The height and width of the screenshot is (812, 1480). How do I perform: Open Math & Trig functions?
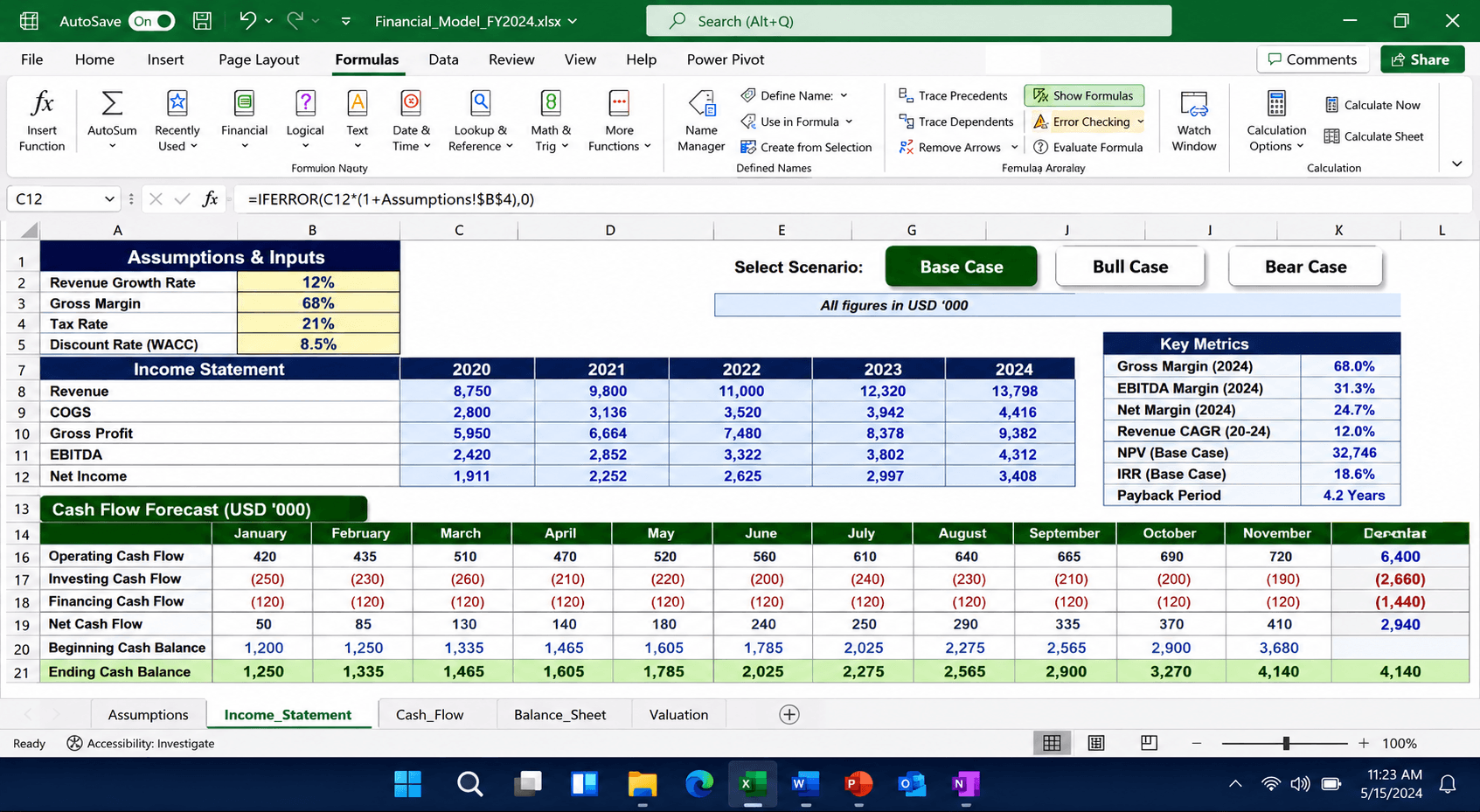551,120
